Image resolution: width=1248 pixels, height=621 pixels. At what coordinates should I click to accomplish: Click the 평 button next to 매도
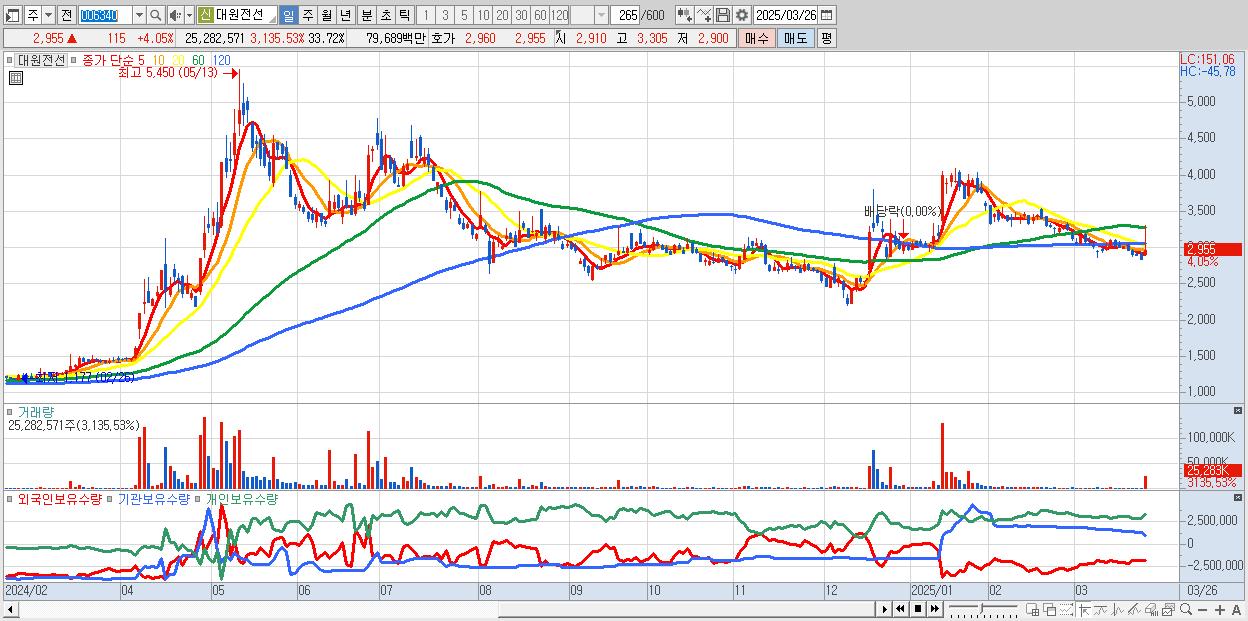(x=826, y=38)
